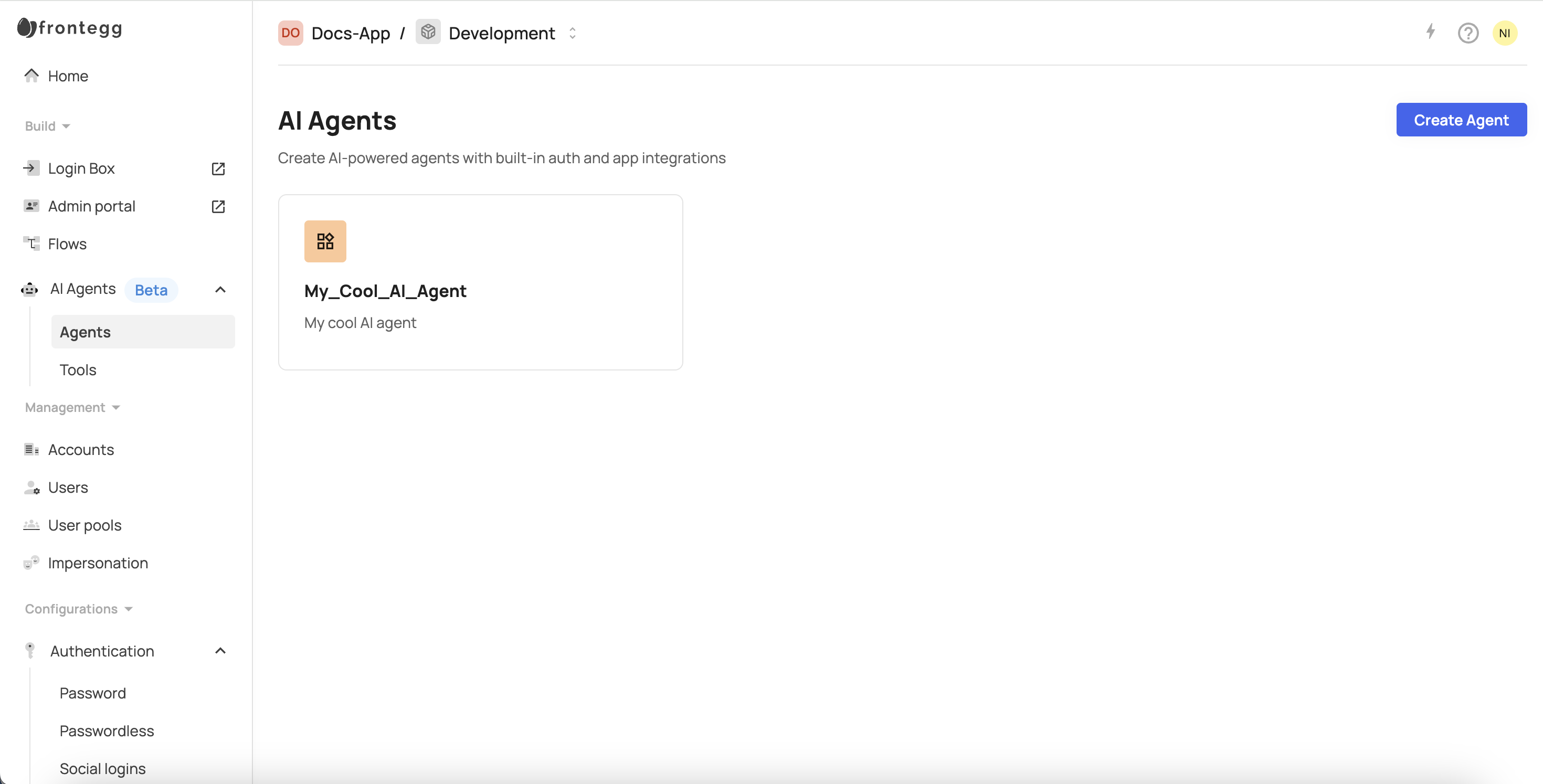
Task: Open Login Box external link icon
Action: coord(218,169)
